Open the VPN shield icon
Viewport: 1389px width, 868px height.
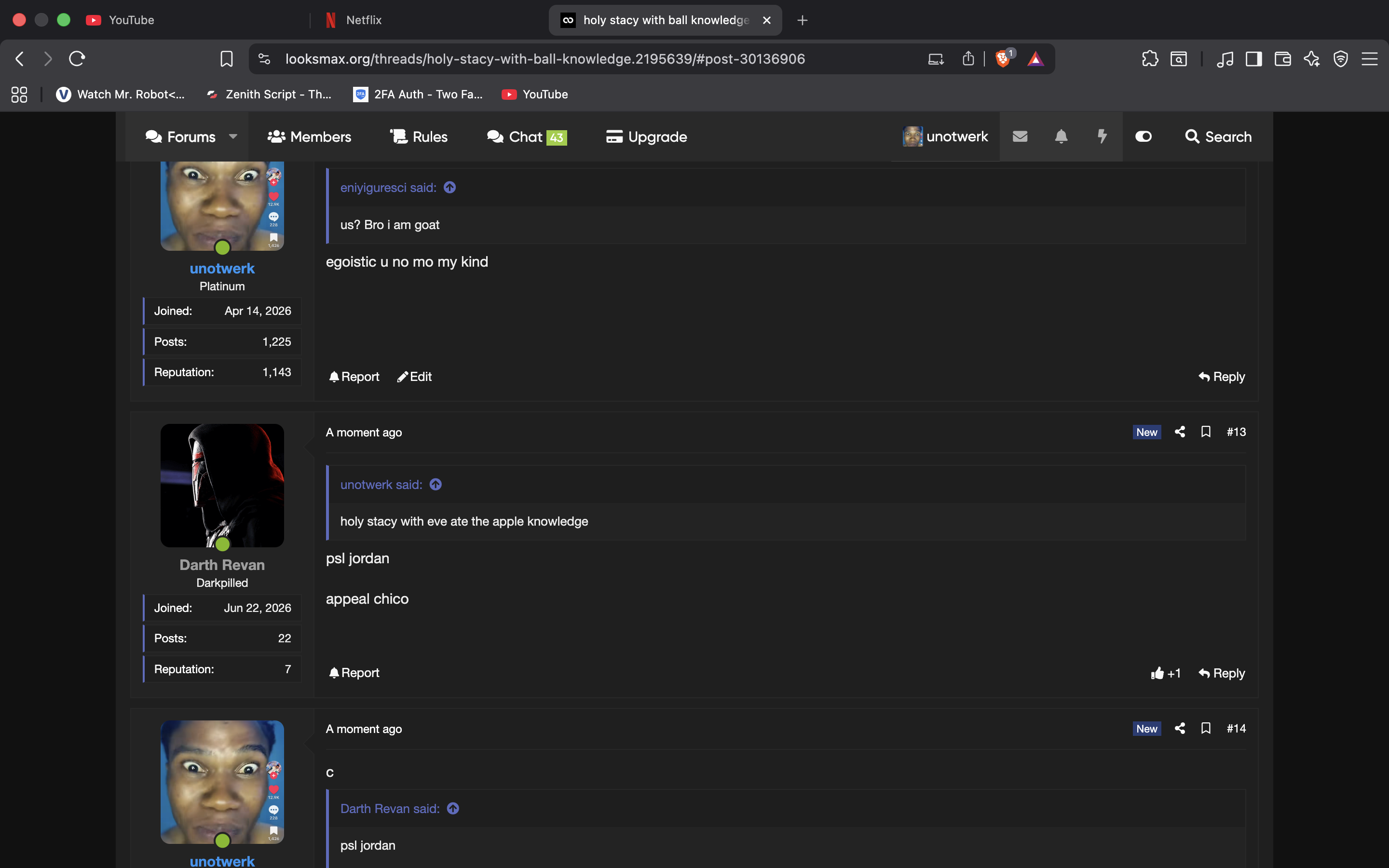tap(1340, 58)
